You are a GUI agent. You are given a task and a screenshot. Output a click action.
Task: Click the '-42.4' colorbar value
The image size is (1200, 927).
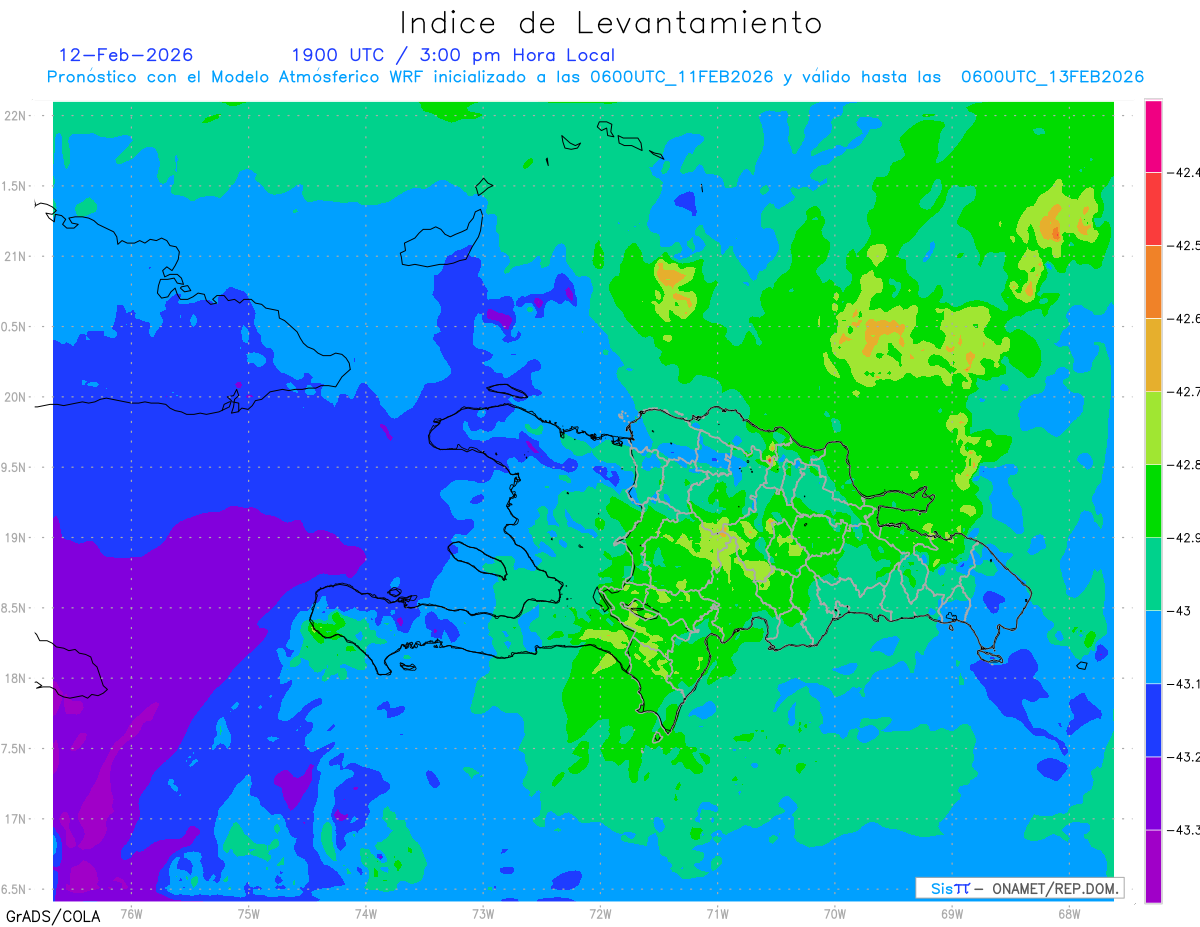[x=1184, y=173]
